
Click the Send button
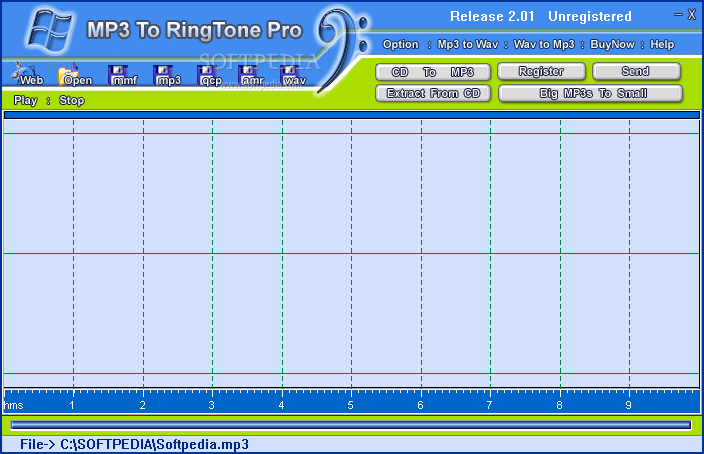pos(636,71)
